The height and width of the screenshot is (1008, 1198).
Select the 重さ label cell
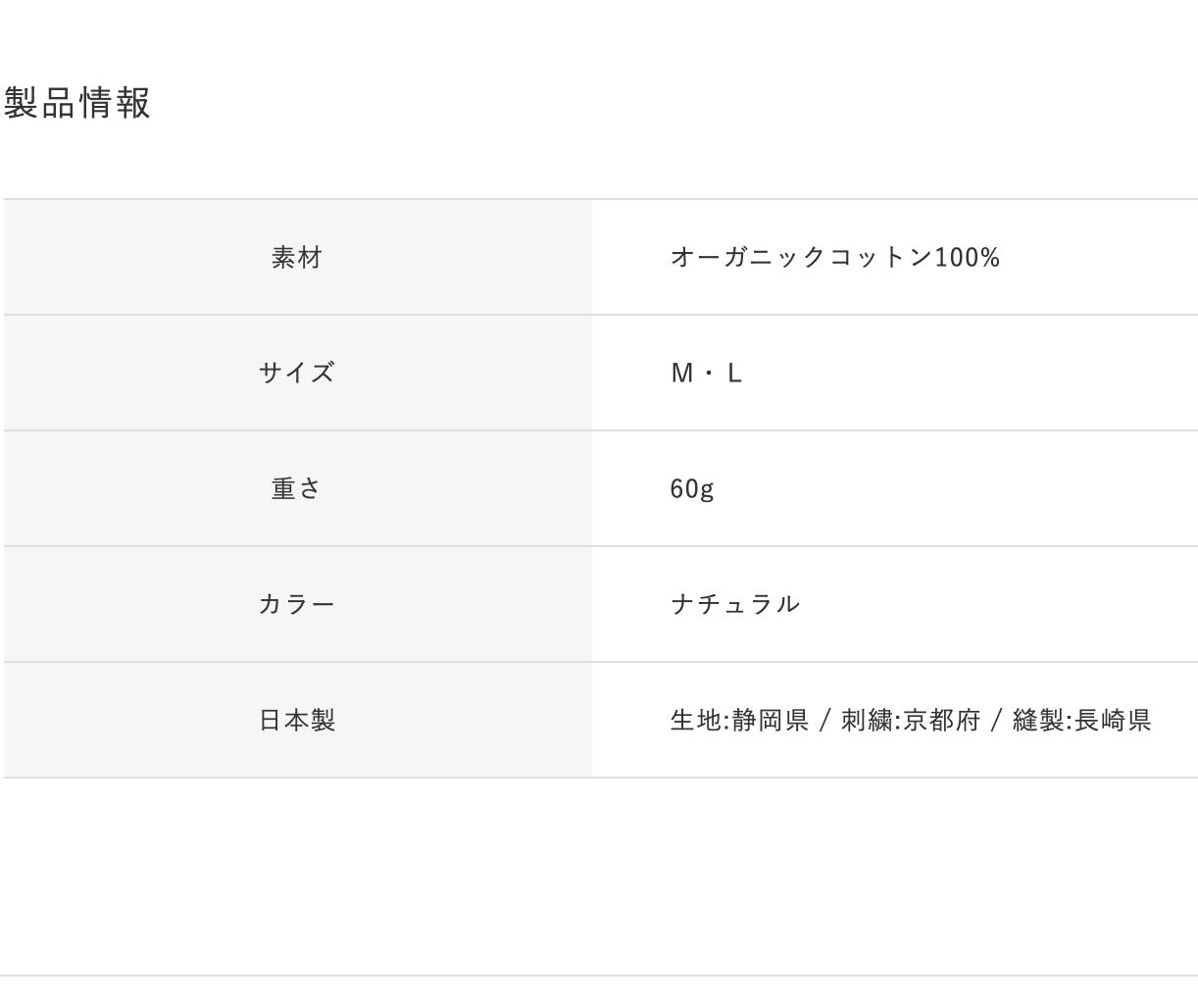click(297, 489)
